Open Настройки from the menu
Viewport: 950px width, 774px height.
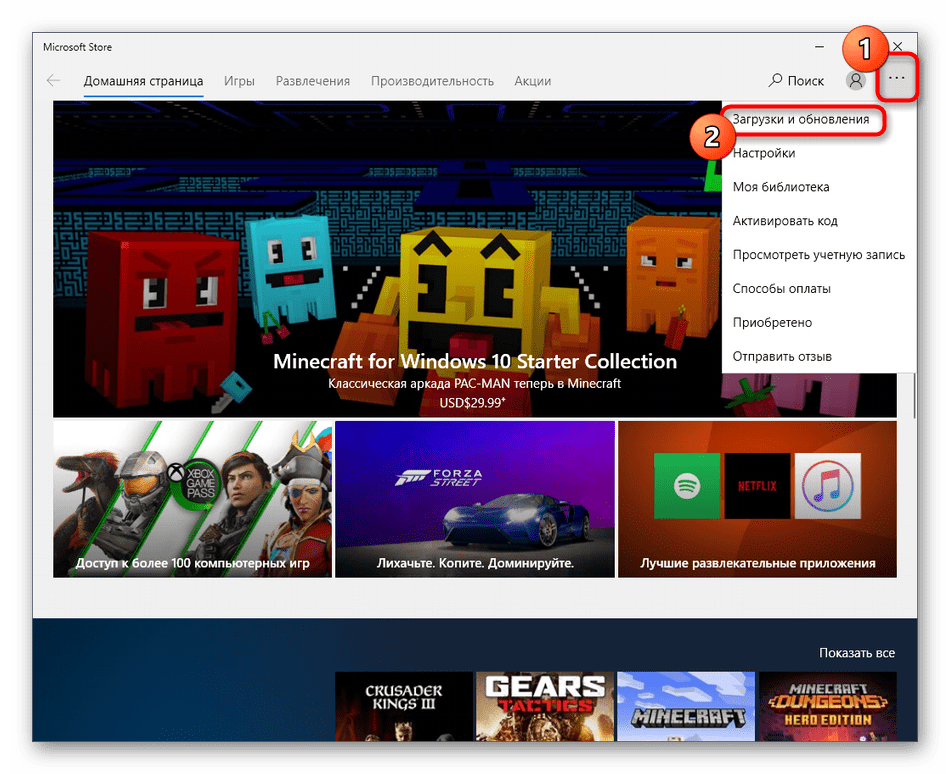pyautogui.click(x=764, y=153)
